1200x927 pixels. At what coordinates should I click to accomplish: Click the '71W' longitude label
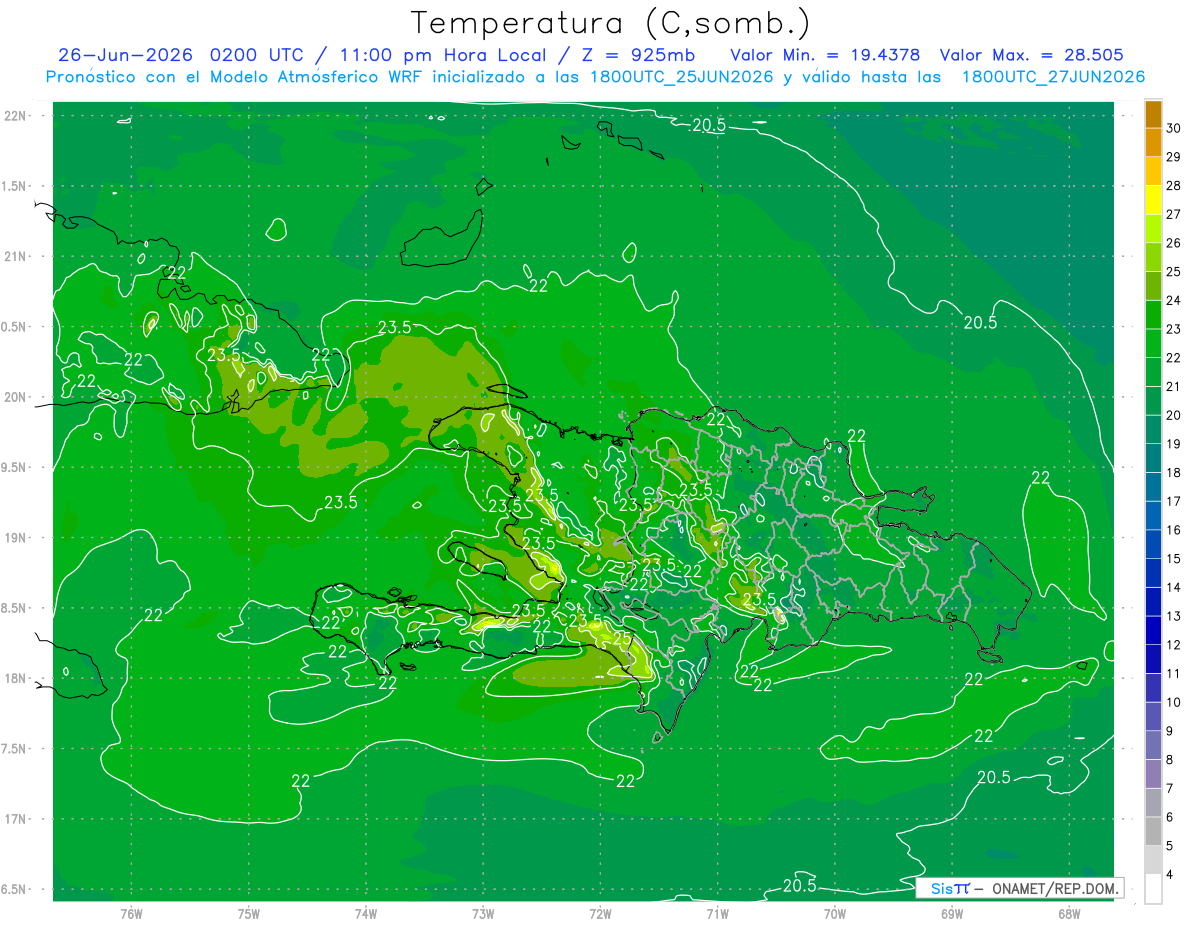pos(717,913)
